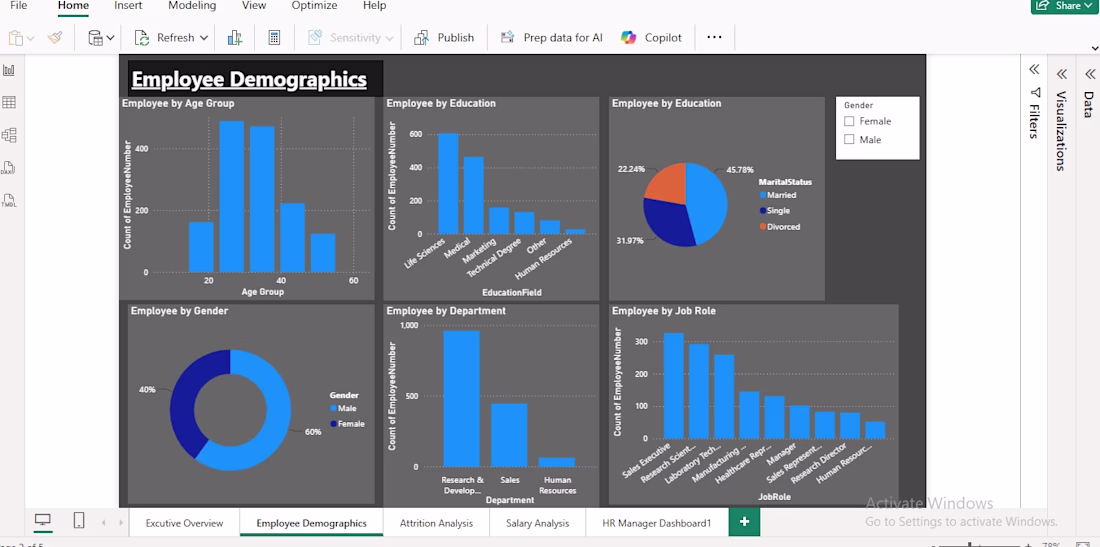Click the Refresh button label
This screenshot has width=1100, height=547.
[175, 38]
